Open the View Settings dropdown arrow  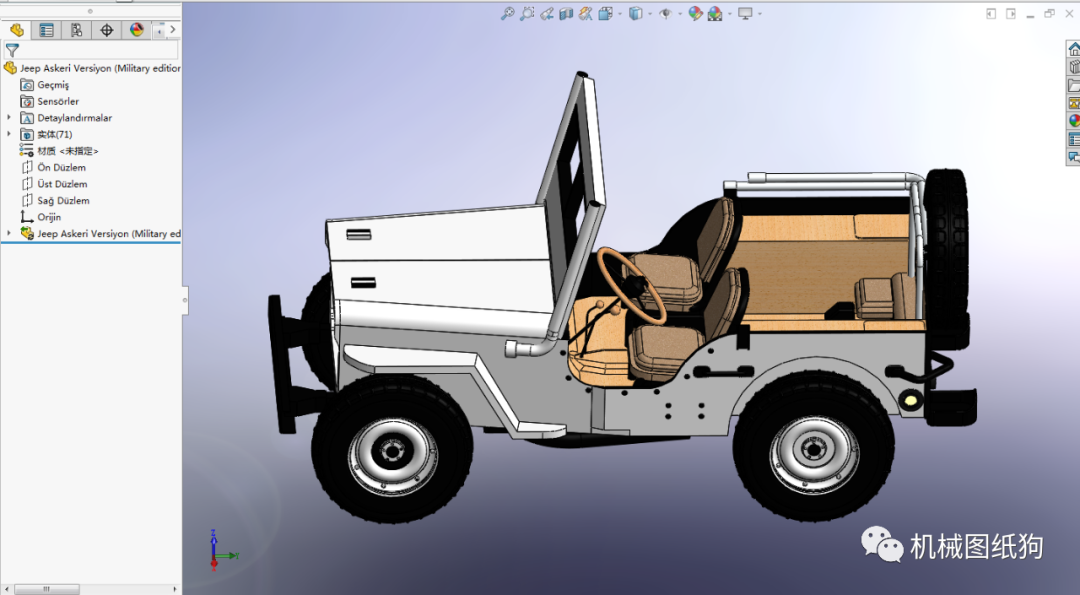[760, 14]
